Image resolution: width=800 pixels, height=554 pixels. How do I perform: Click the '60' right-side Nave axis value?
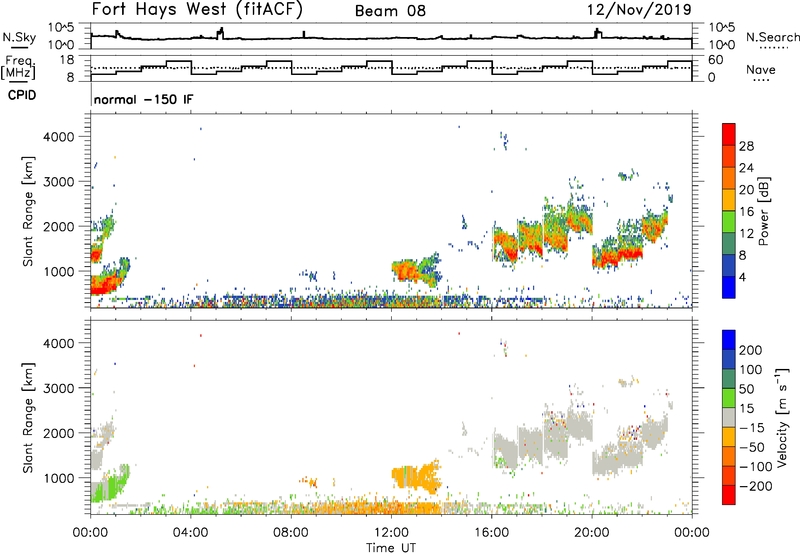tap(716, 60)
